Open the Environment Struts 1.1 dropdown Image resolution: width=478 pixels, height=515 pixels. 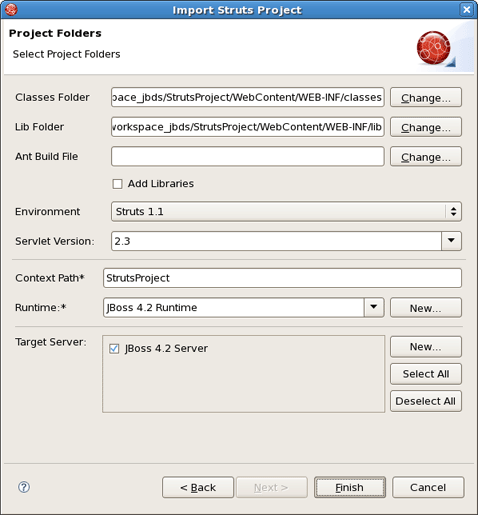[286, 211]
